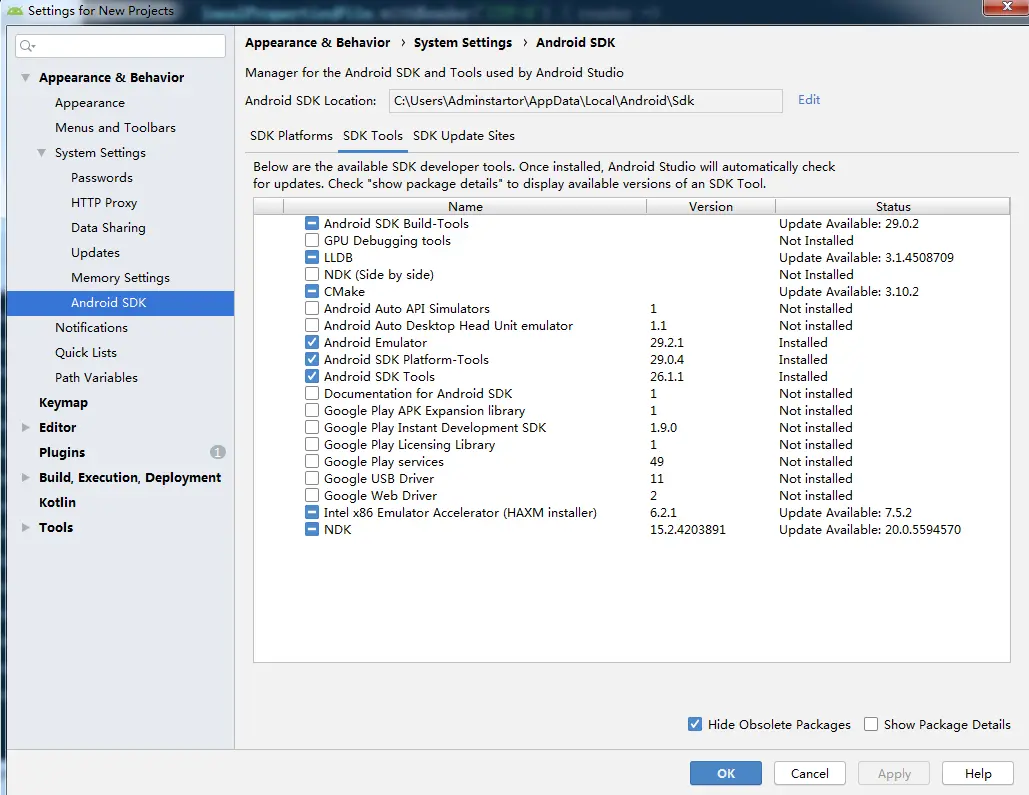Open Kotlin settings page
Screen dimensions: 1029x795
click(57, 502)
